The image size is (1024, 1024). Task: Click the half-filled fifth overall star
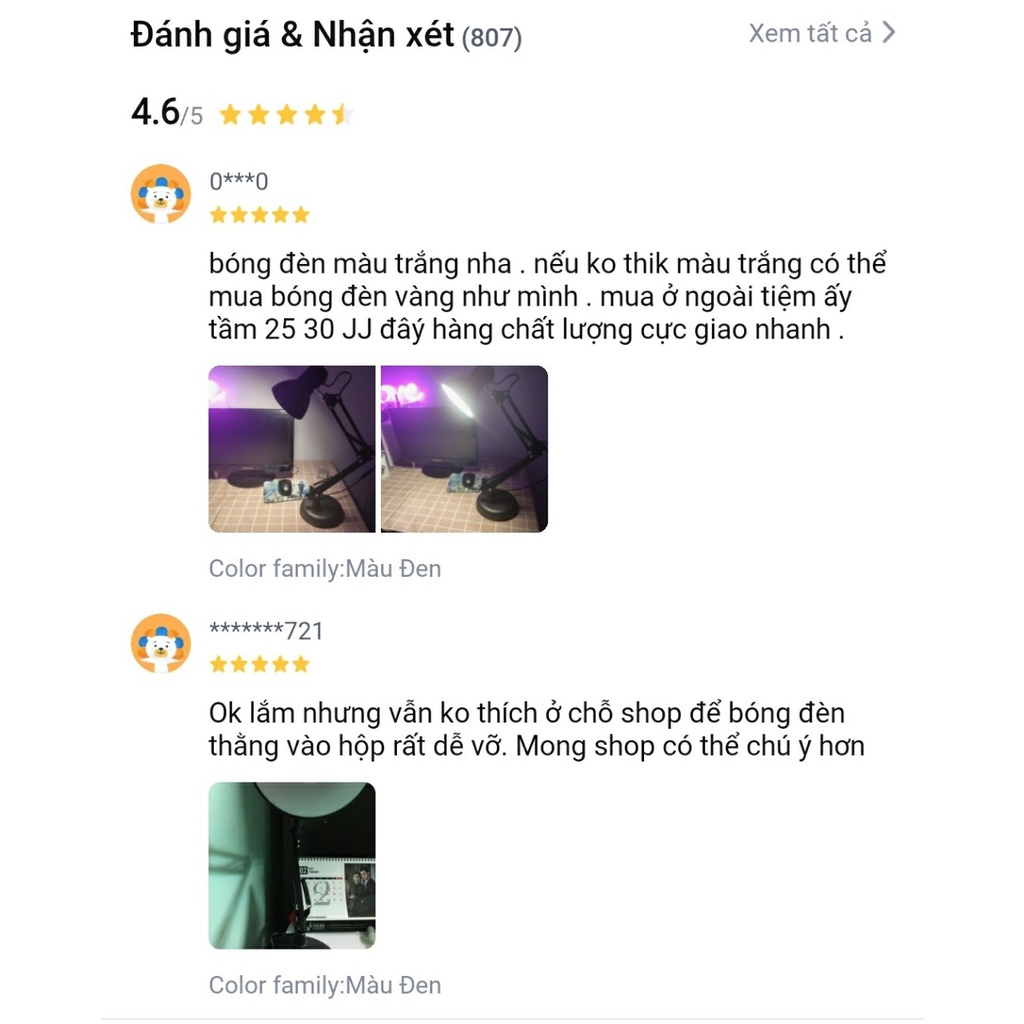tap(342, 115)
